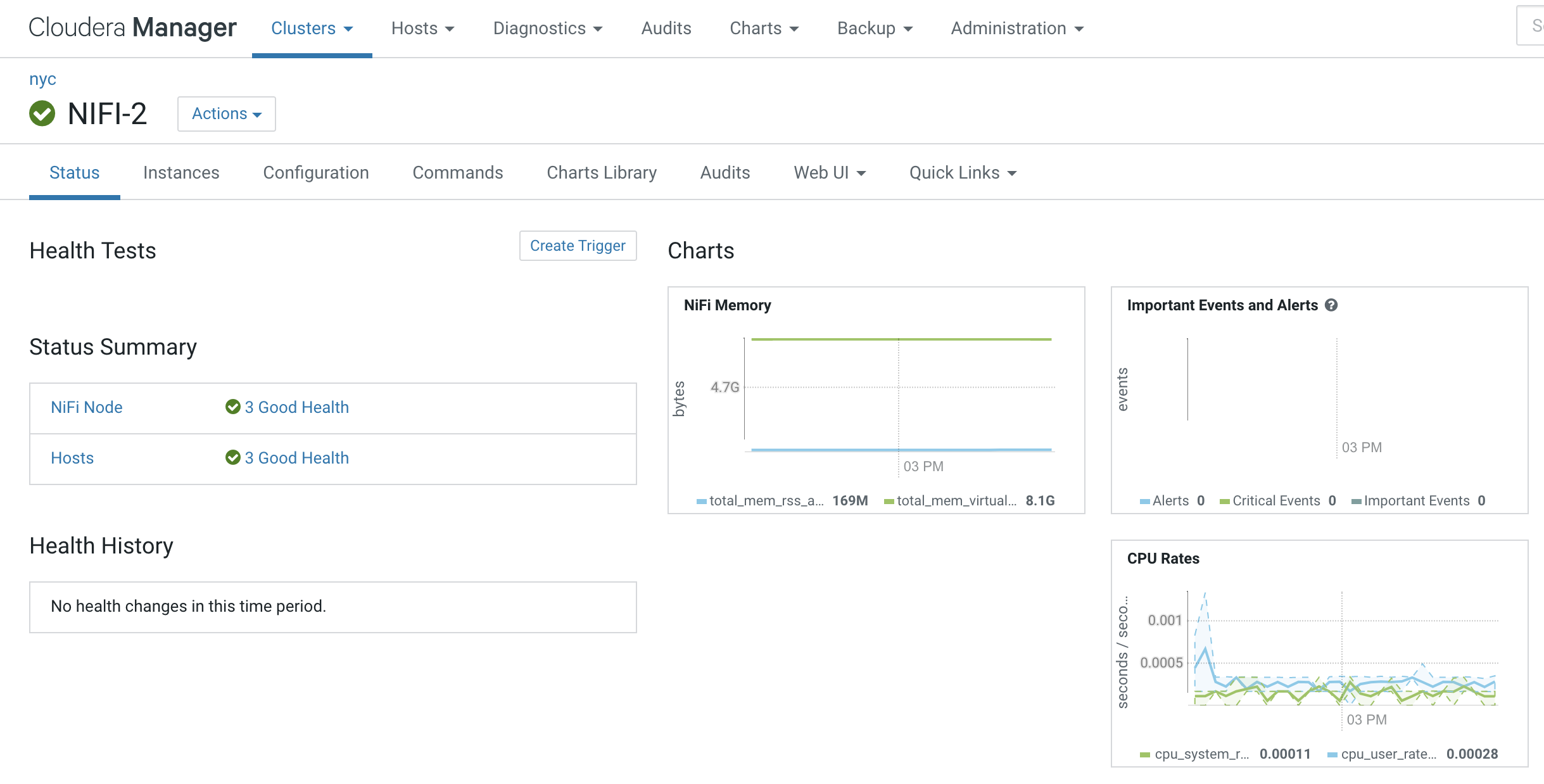Click the total_mem_virtual legend marker in NiFi Memory chart

click(x=889, y=500)
